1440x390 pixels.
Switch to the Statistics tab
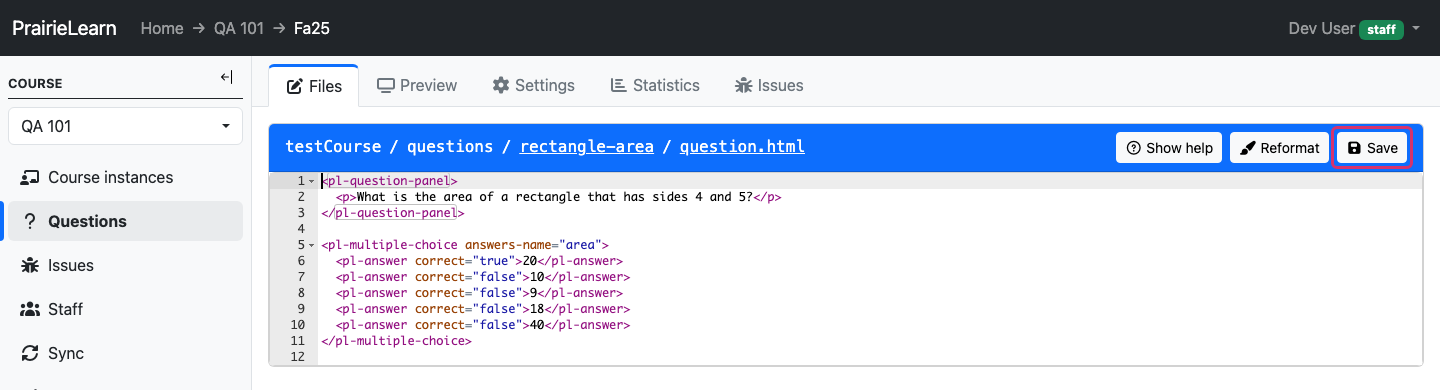coord(655,85)
